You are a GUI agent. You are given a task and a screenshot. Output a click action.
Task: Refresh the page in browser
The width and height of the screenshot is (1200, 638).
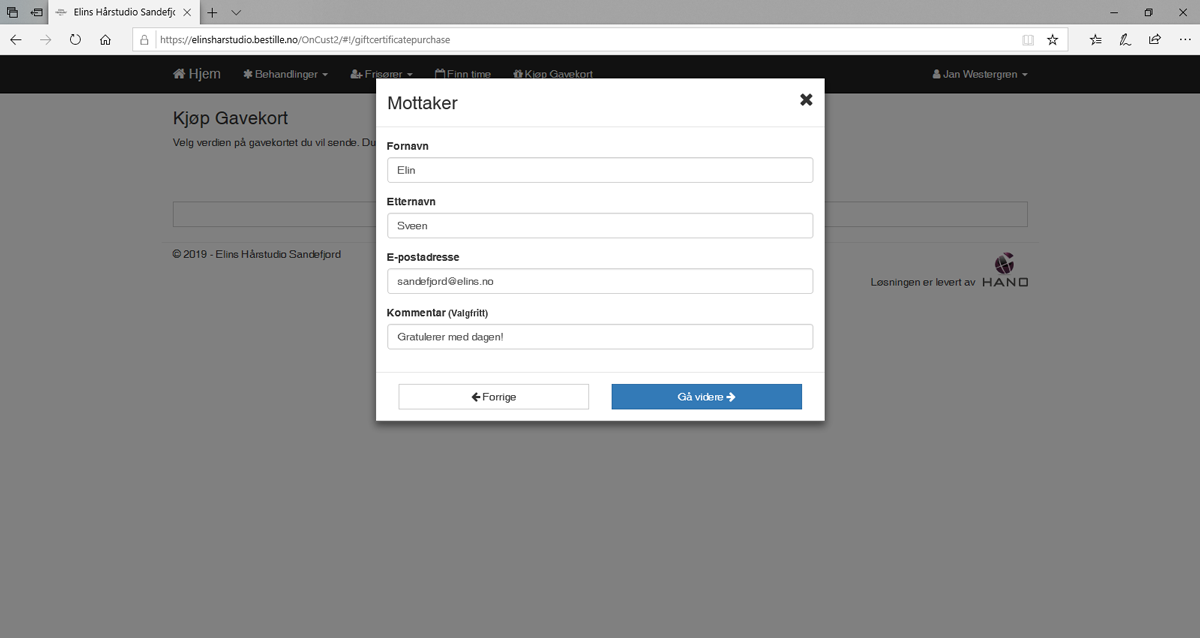coord(75,40)
